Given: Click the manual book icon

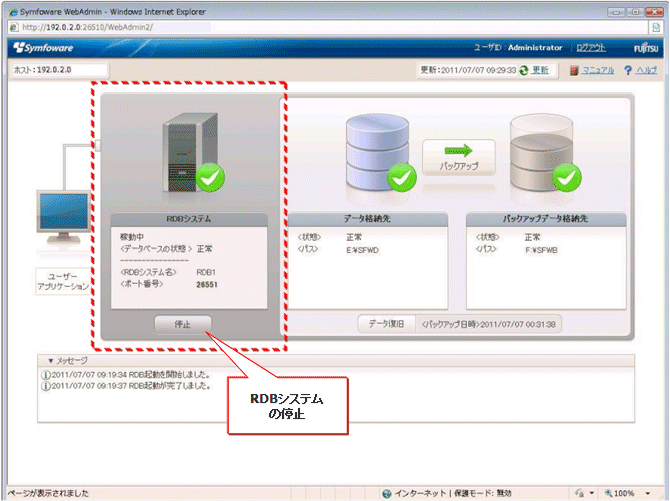Looking at the screenshot, I should pos(574,71).
